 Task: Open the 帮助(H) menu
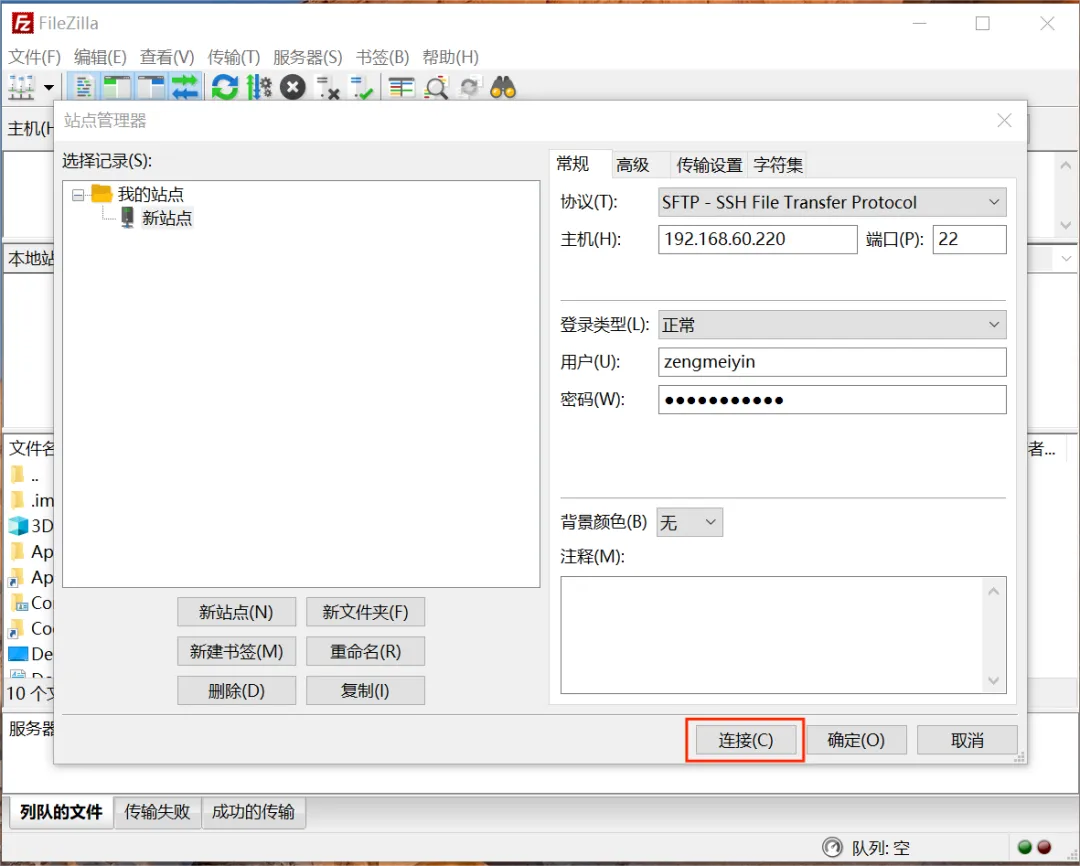tap(450, 57)
